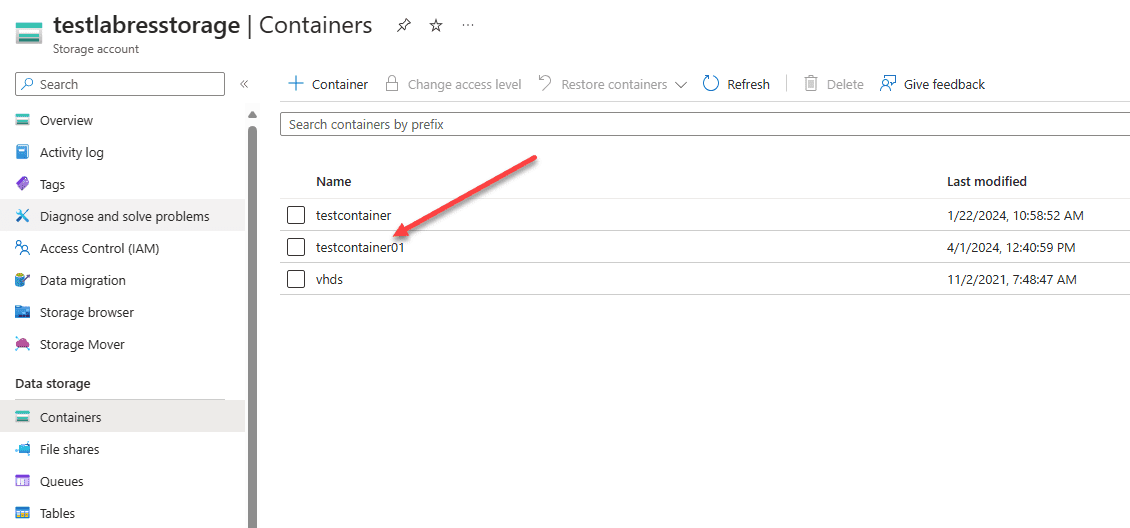Viewport: 1130px width, 528px height.
Task: Click Change access level text
Action: coord(464,84)
